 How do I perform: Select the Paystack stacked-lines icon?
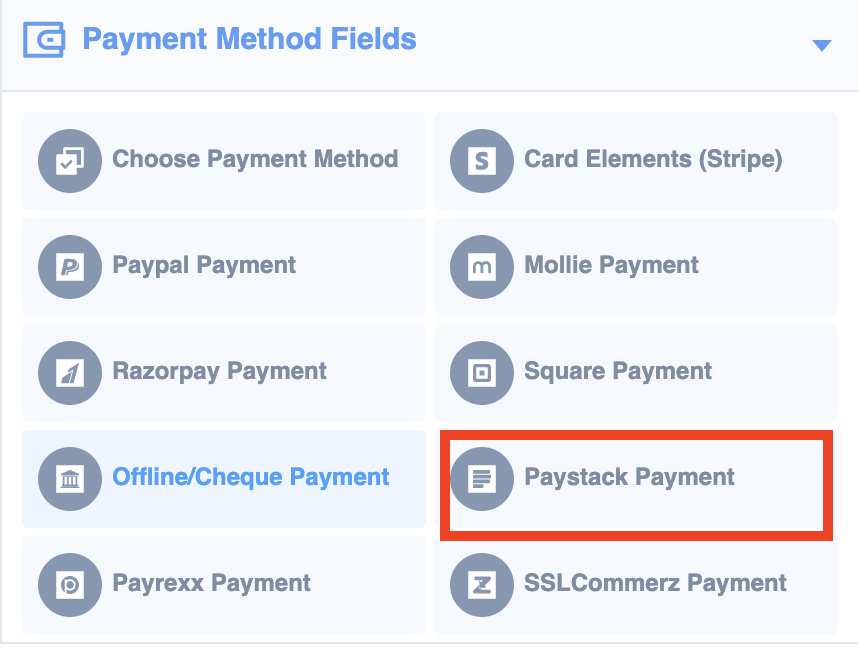pyautogui.click(x=482, y=479)
